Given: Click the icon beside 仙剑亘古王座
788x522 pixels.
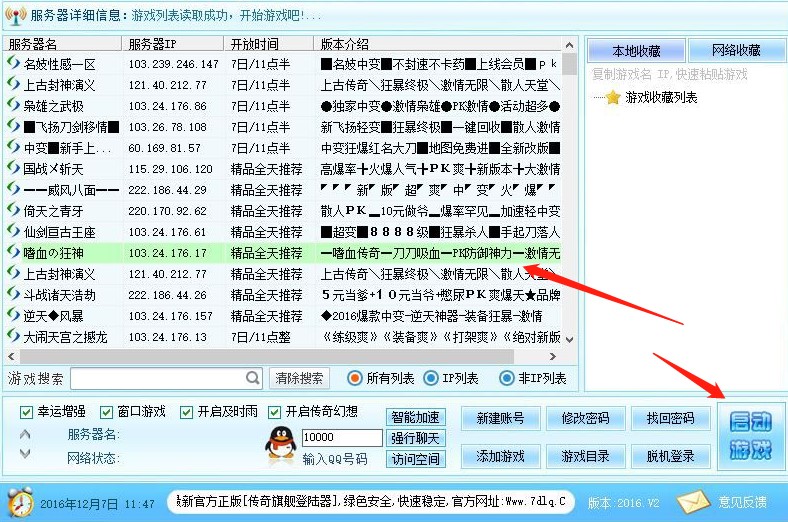Looking at the screenshot, I should [13, 231].
